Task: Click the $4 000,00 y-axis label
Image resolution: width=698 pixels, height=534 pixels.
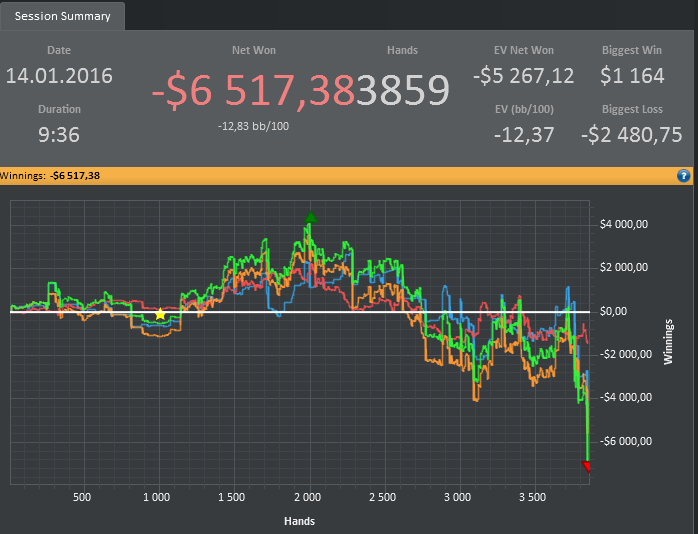Action: coord(624,224)
